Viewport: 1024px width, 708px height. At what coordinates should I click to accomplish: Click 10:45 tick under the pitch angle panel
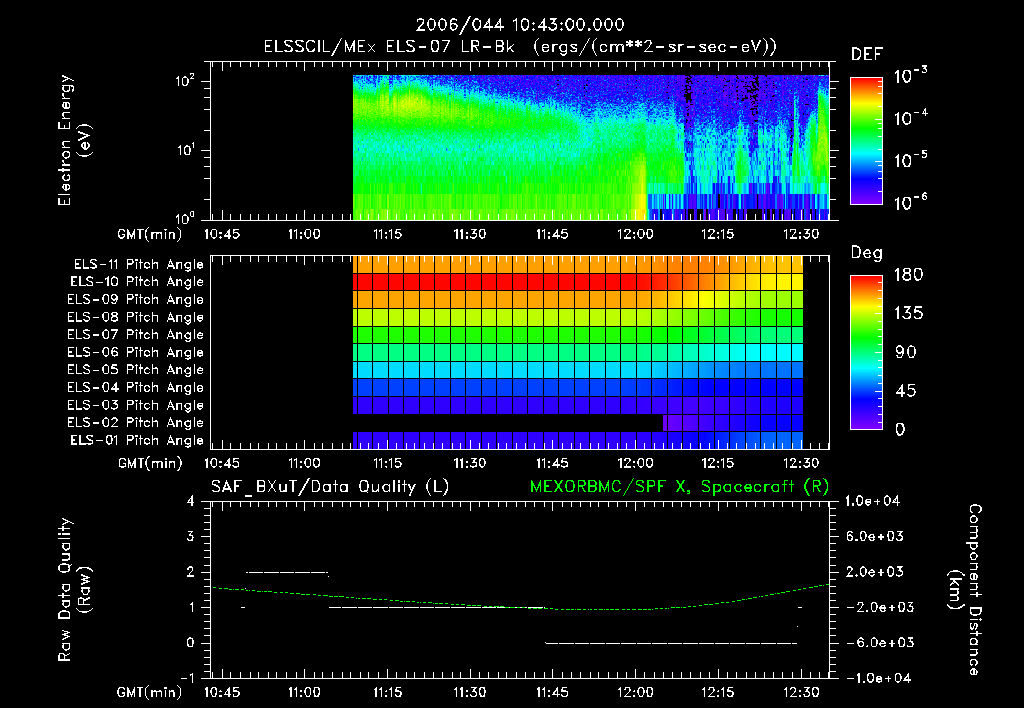(222, 463)
